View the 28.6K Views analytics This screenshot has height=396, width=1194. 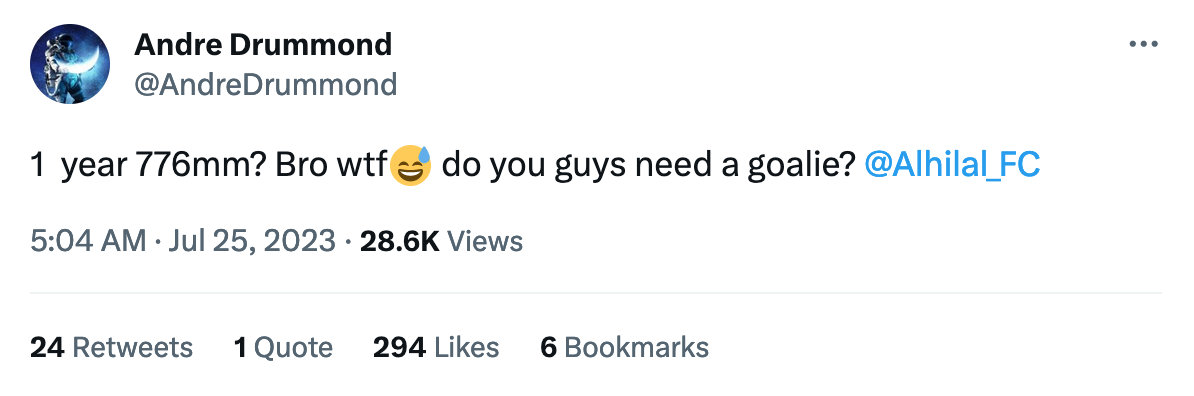(441, 241)
